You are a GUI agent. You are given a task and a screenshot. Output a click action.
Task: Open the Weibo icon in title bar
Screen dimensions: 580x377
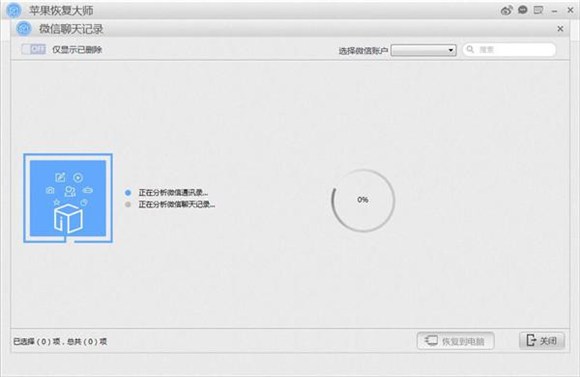click(x=506, y=10)
